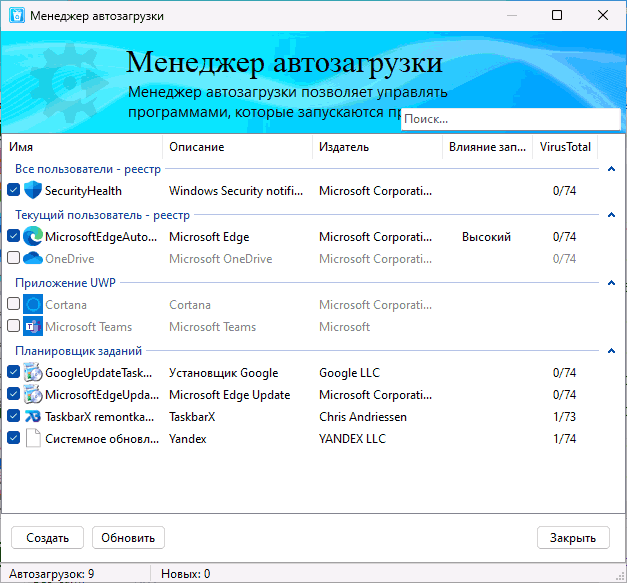Click the Windows Security notifi... description
The width and height of the screenshot is (627, 583).
(236, 191)
